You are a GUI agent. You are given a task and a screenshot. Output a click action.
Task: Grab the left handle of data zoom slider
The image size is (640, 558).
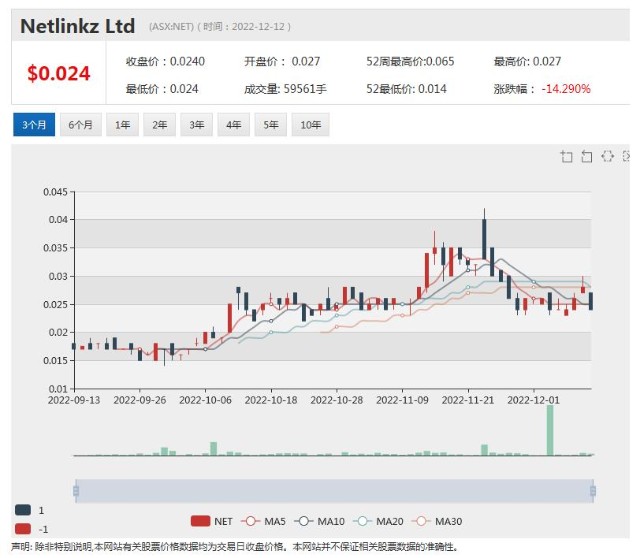coord(76,491)
